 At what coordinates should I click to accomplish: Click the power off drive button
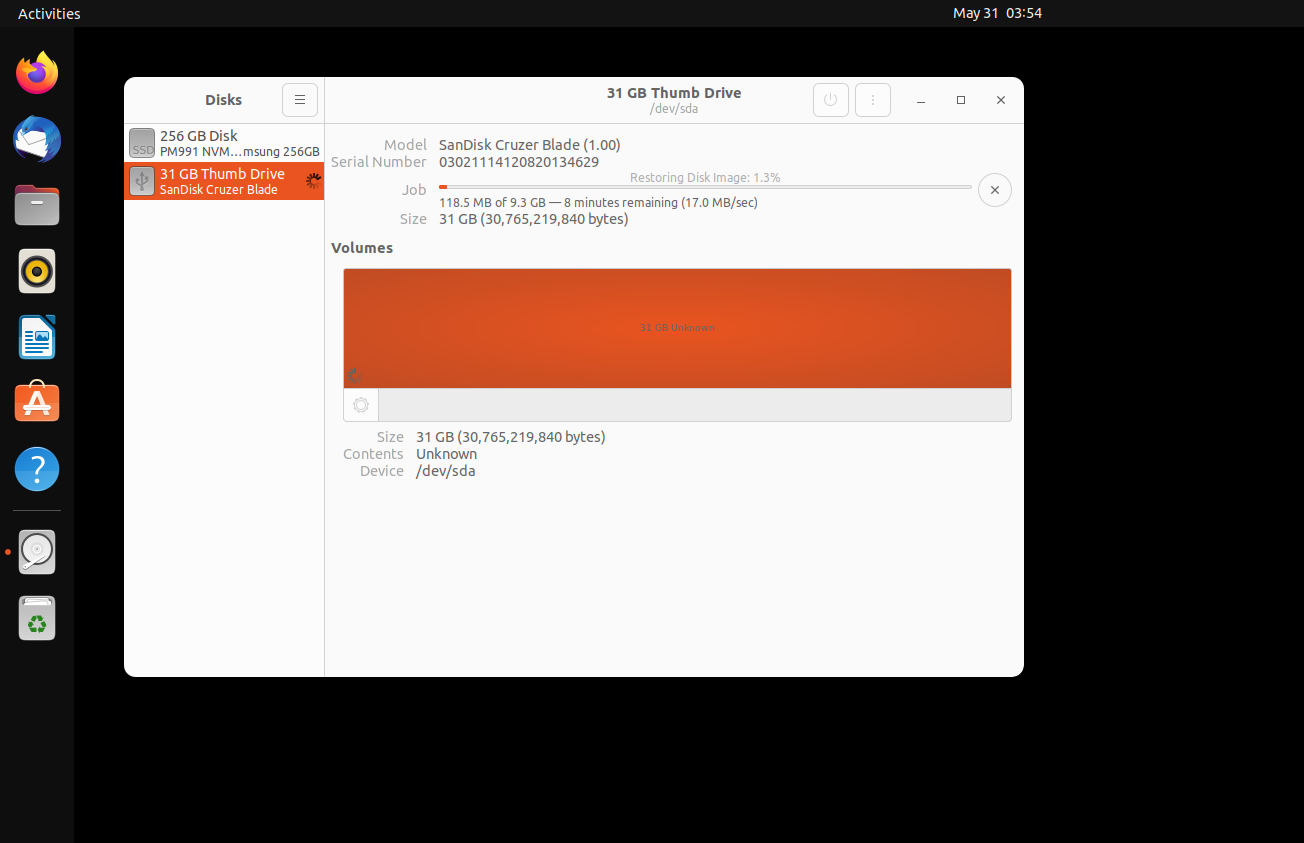click(830, 100)
